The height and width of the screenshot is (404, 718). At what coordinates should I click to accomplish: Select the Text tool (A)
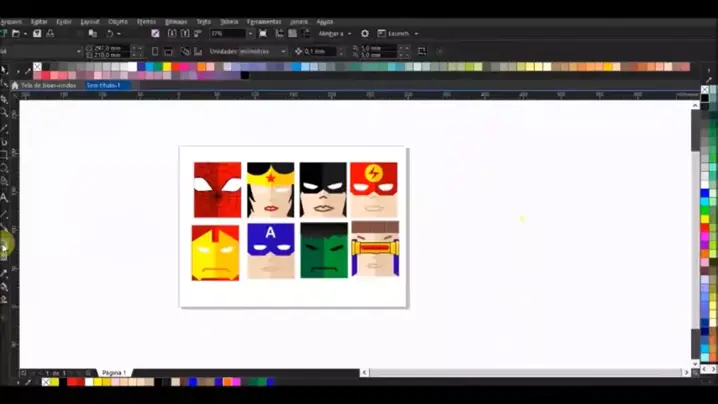tap(4, 197)
